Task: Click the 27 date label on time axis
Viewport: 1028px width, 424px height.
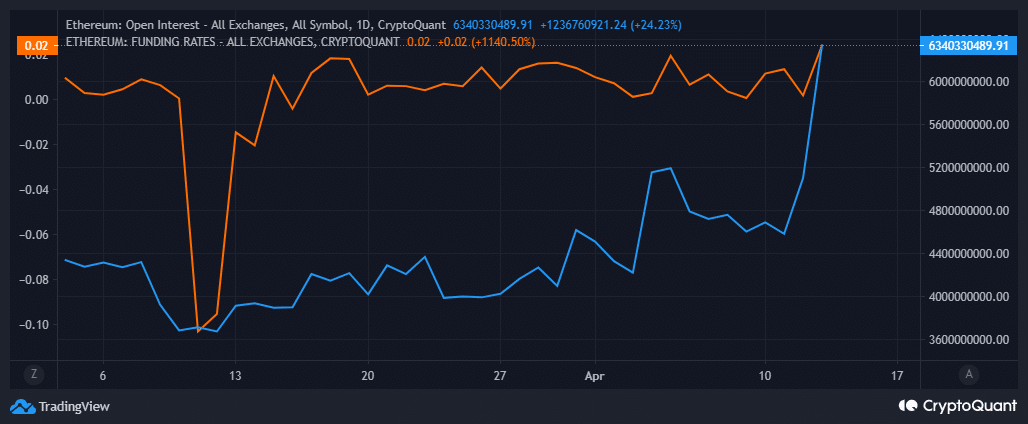Action: (500, 376)
